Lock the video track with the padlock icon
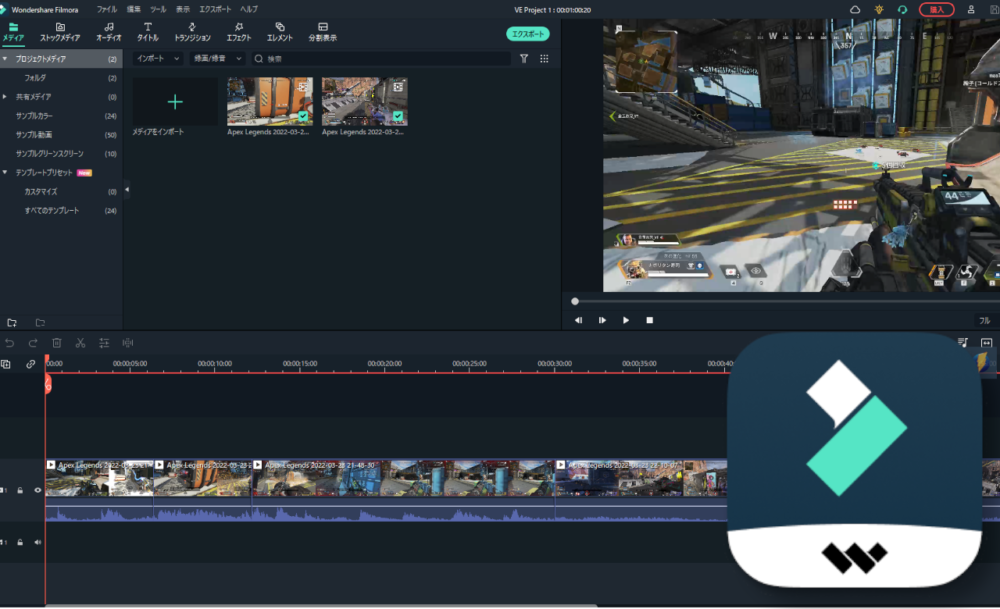Viewport: 1000px width, 609px height. 20,490
